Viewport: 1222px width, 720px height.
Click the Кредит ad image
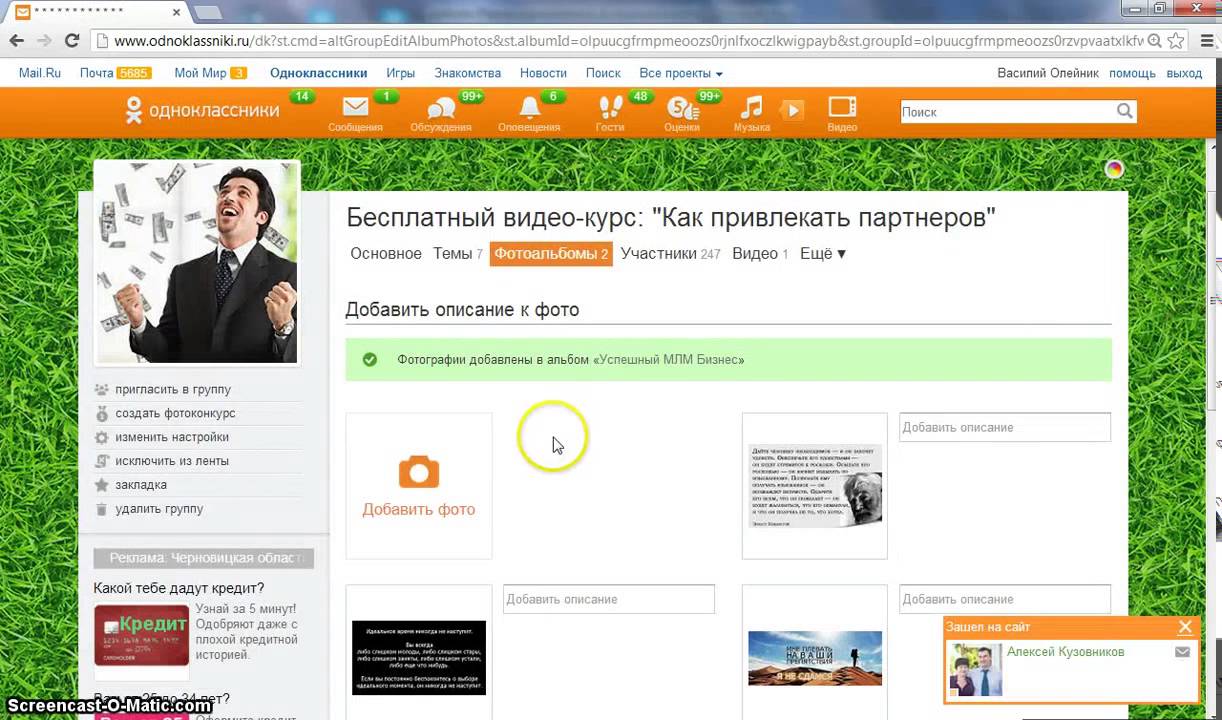(x=141, y=635)
